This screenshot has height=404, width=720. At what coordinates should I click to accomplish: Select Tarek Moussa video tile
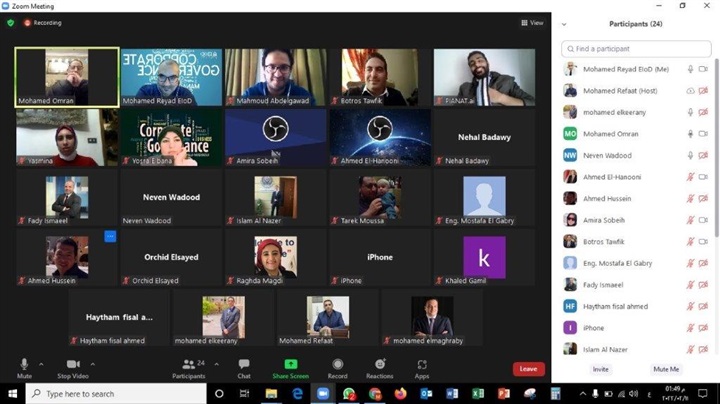(x=380, y=197)
